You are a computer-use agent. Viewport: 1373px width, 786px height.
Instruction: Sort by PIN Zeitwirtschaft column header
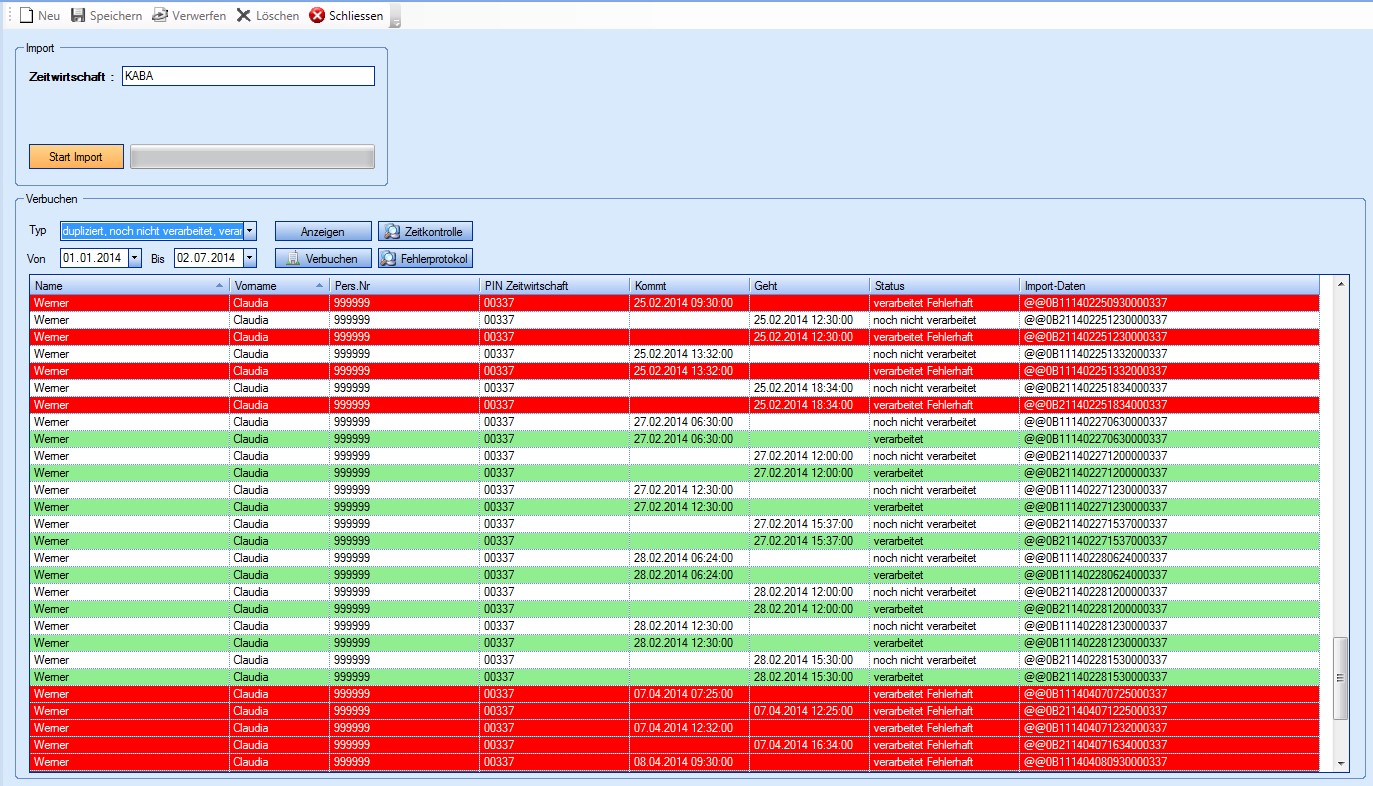coord(554,285)
